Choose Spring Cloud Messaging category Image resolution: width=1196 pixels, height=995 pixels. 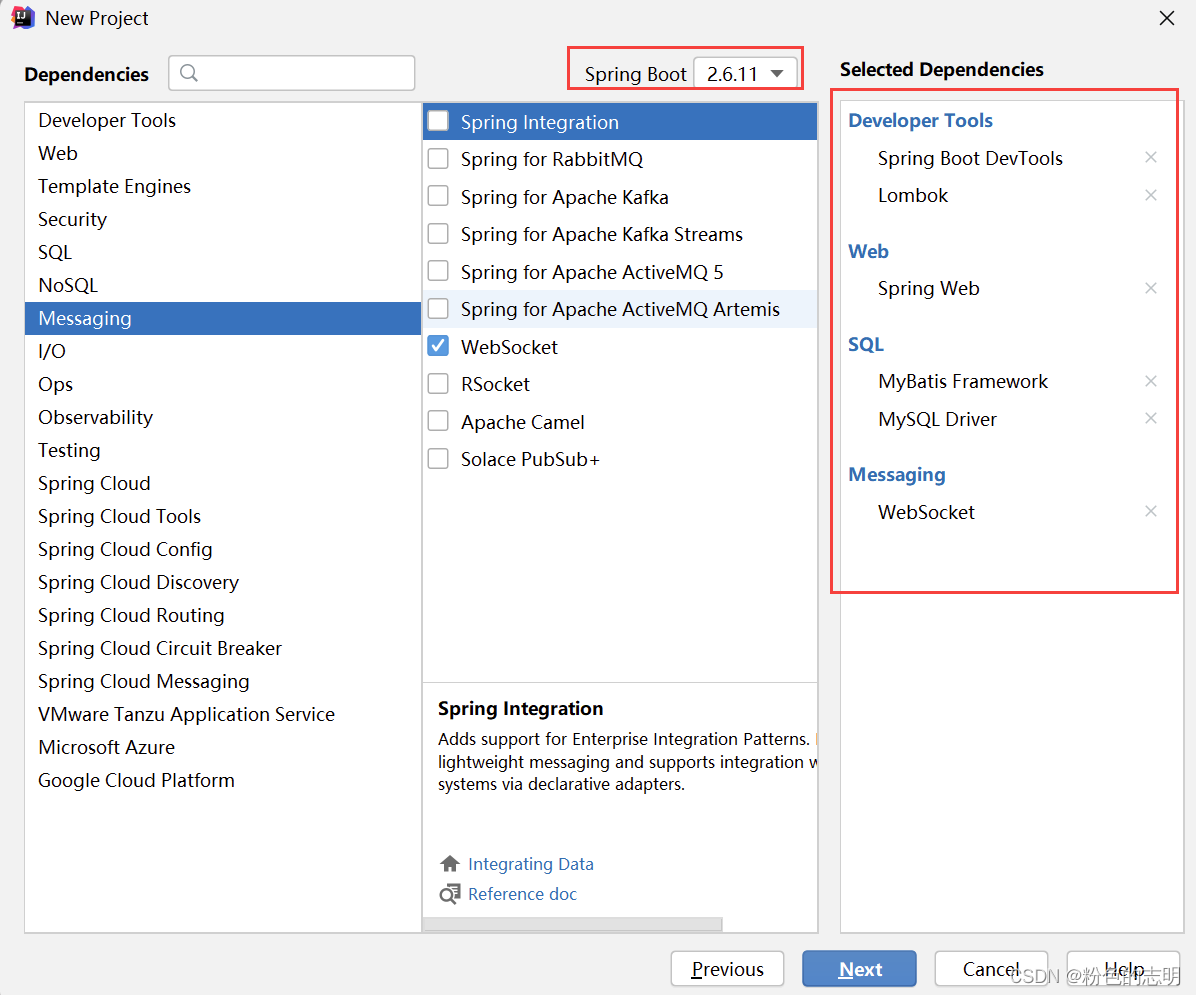223,681
